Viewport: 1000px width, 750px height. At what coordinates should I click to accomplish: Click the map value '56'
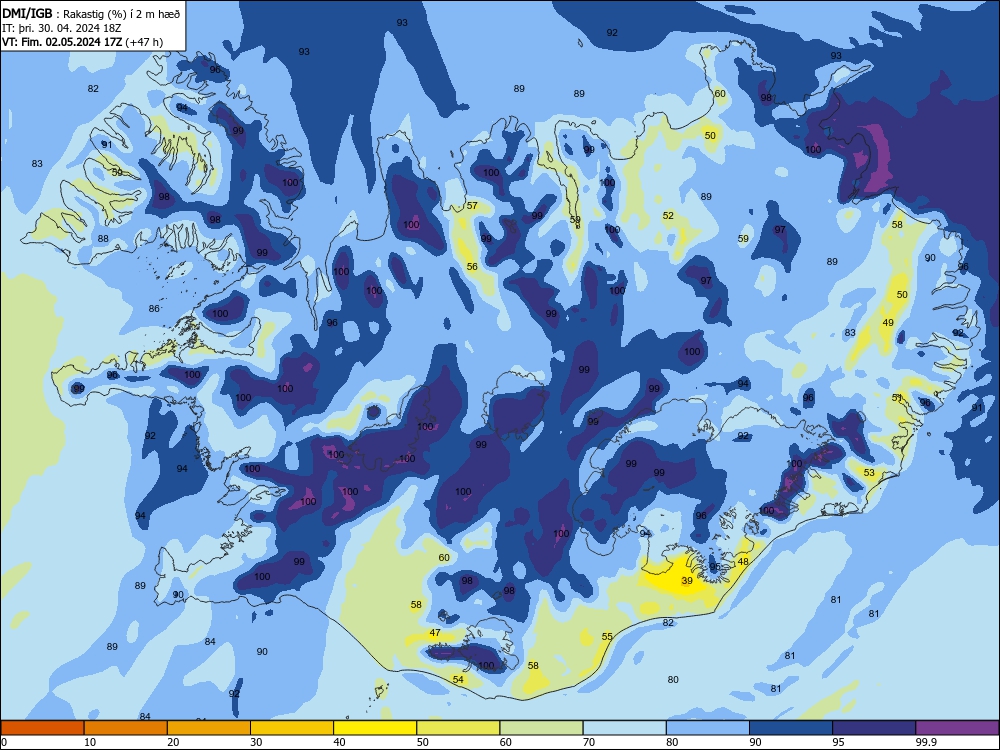point(472,267)
